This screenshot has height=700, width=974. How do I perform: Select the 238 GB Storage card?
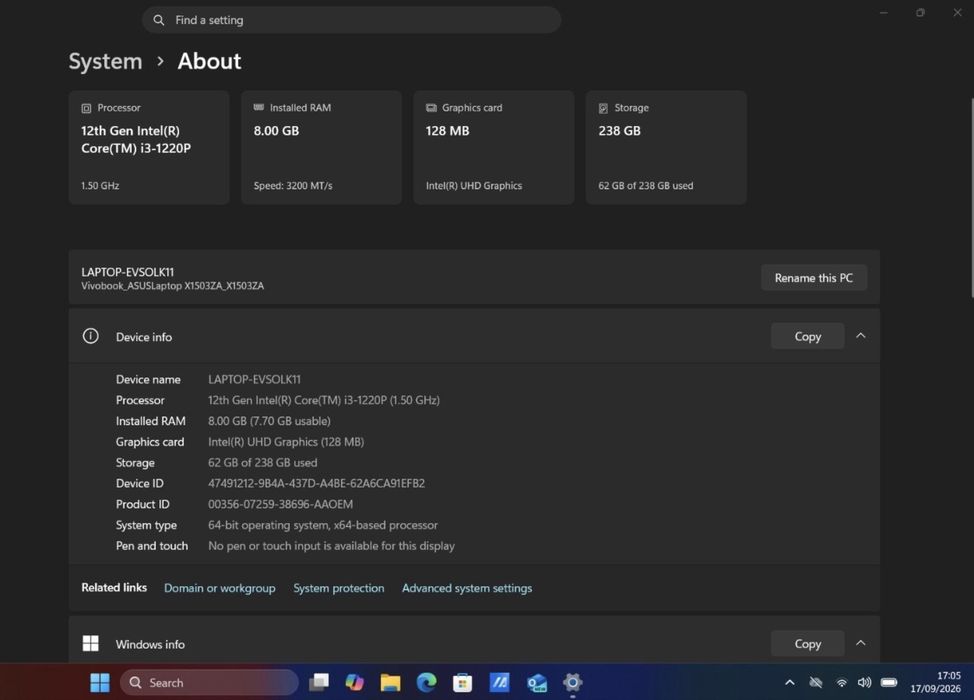666,147
